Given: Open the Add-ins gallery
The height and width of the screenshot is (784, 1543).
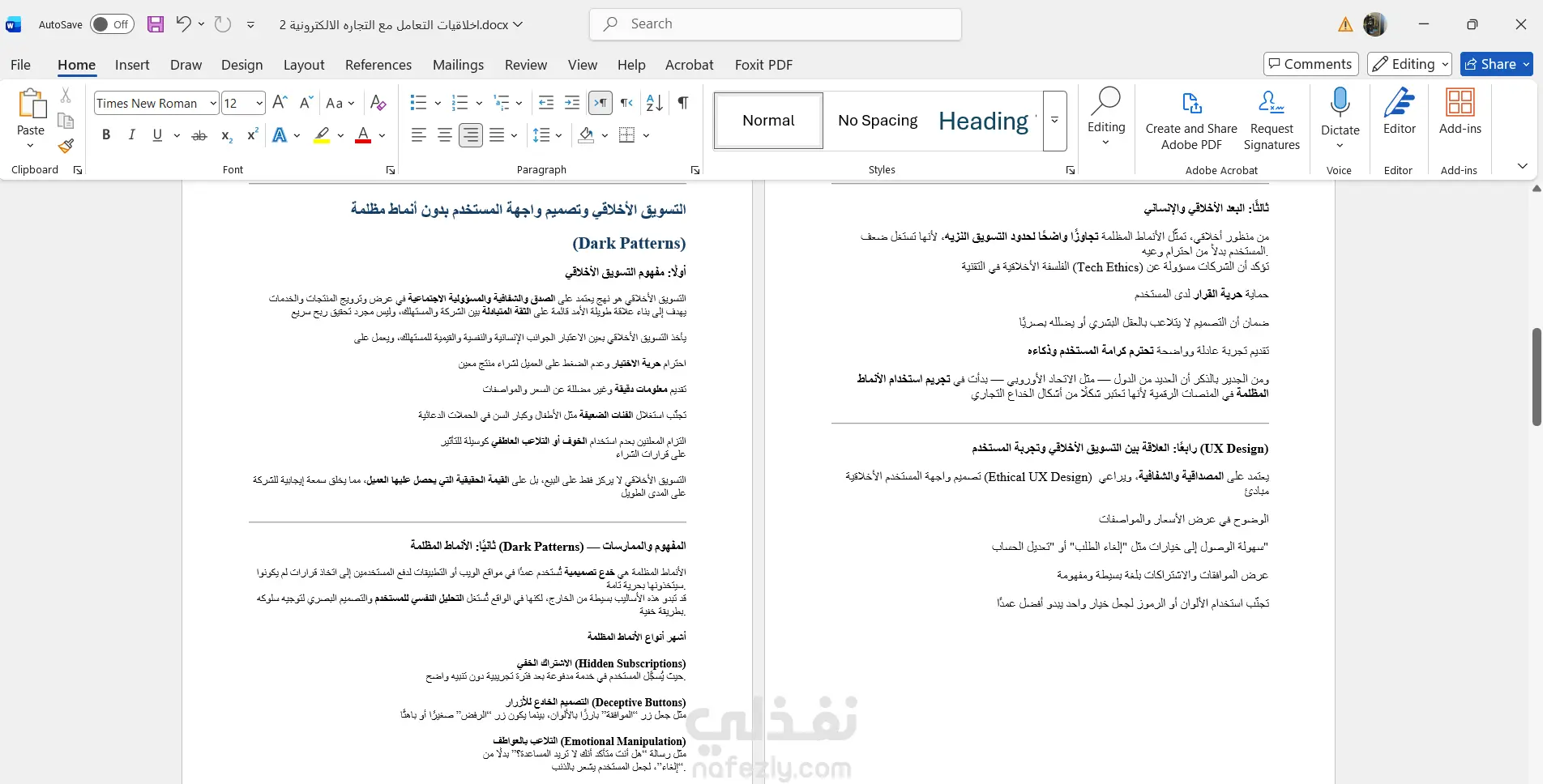Looking at the screenshot, I should pos(1460,111).
